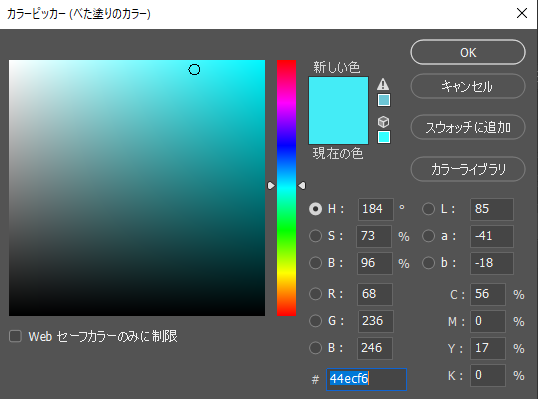Click the 現在の色 label
Viewport: 538px width, 399px height.
pyautogui.click(x=338, y=153)
